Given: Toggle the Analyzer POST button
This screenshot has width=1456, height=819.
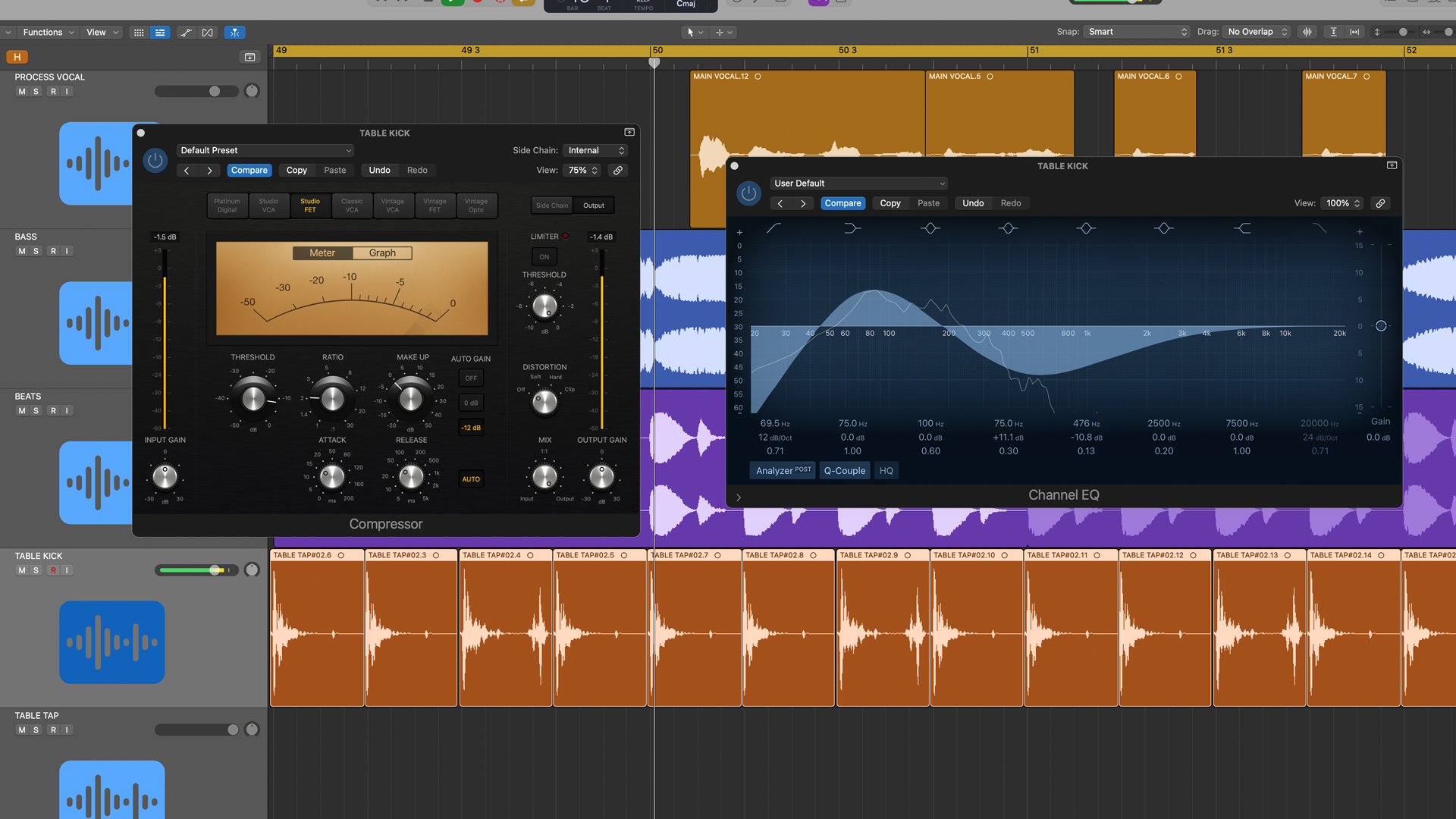Looking at the screenshot, I should (x=783, y=471).
